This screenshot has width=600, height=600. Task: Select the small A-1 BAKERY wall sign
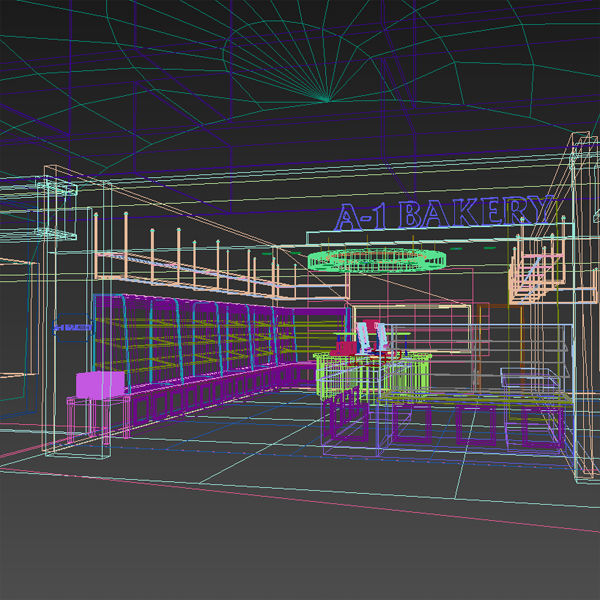click(x=73, y=328)
